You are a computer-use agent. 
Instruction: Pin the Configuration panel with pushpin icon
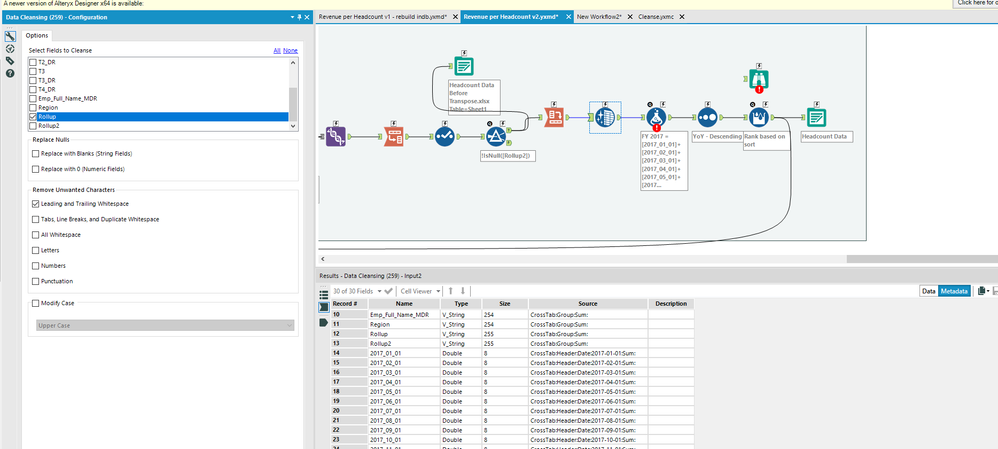300,17
